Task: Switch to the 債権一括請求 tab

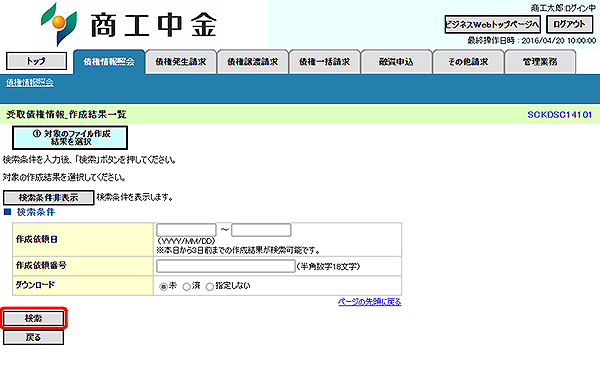Action: [x=324, y=62]
